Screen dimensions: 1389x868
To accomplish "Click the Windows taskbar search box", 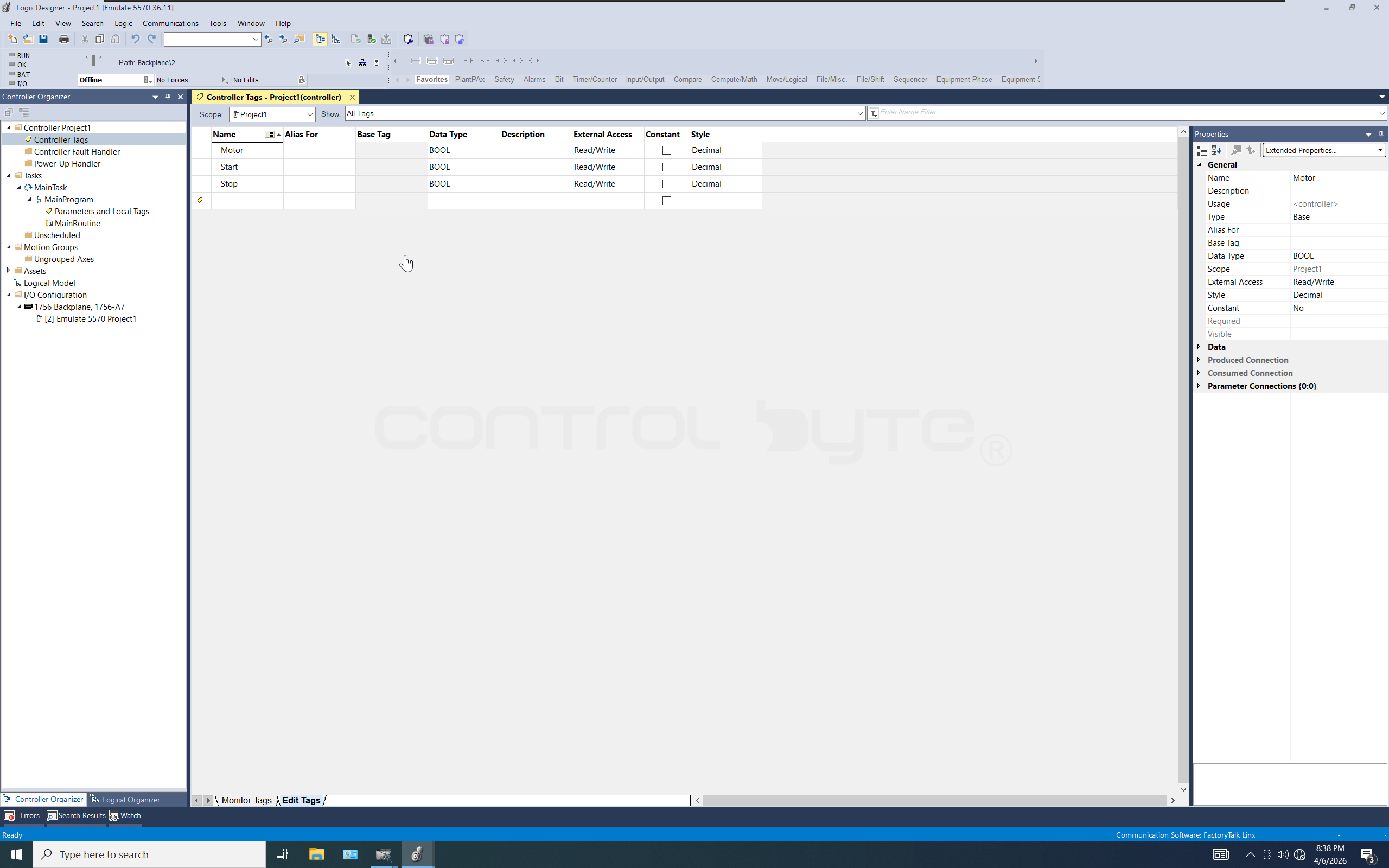I will point(149,854).
